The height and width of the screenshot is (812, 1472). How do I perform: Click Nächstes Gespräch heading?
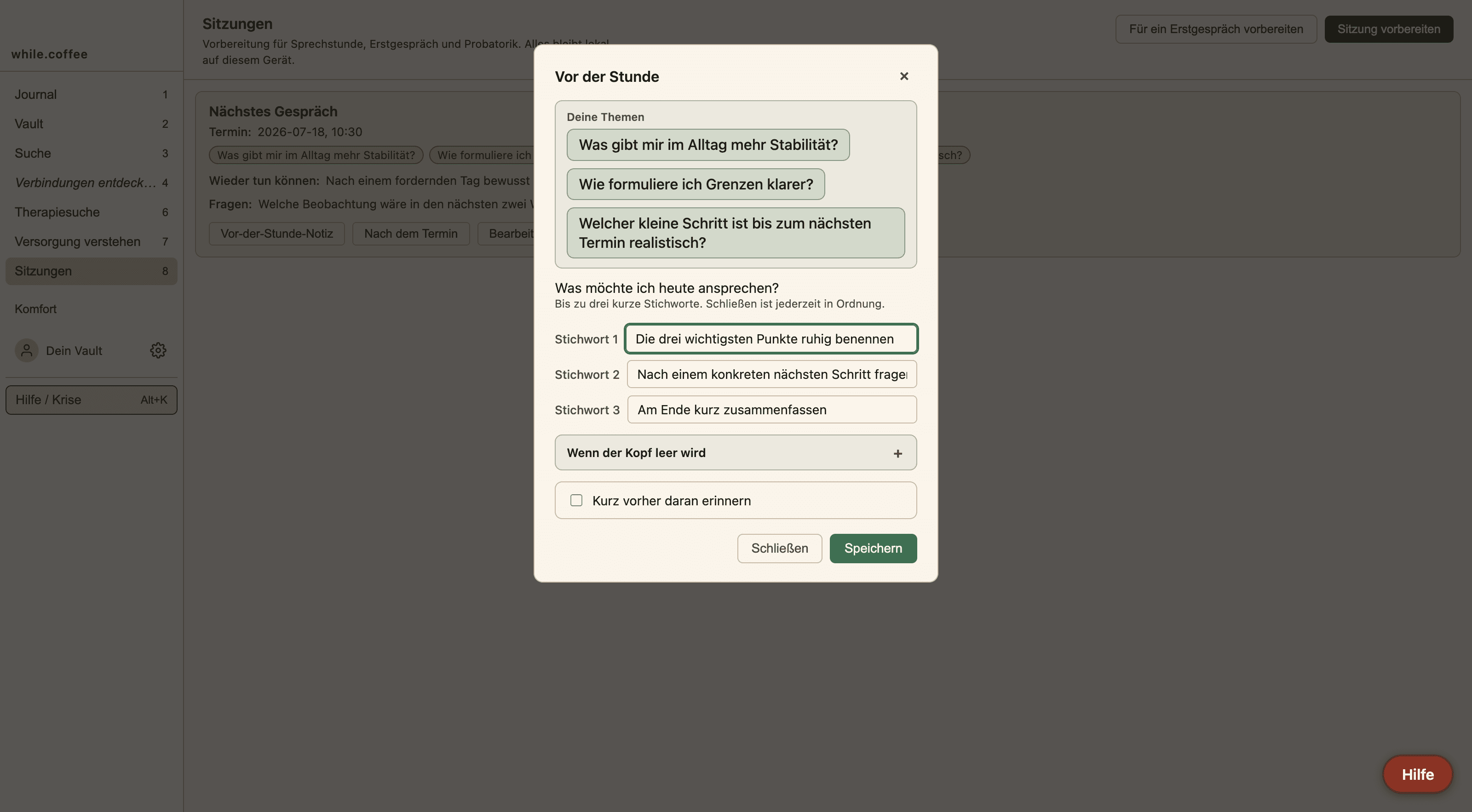(x=273, y=111)
